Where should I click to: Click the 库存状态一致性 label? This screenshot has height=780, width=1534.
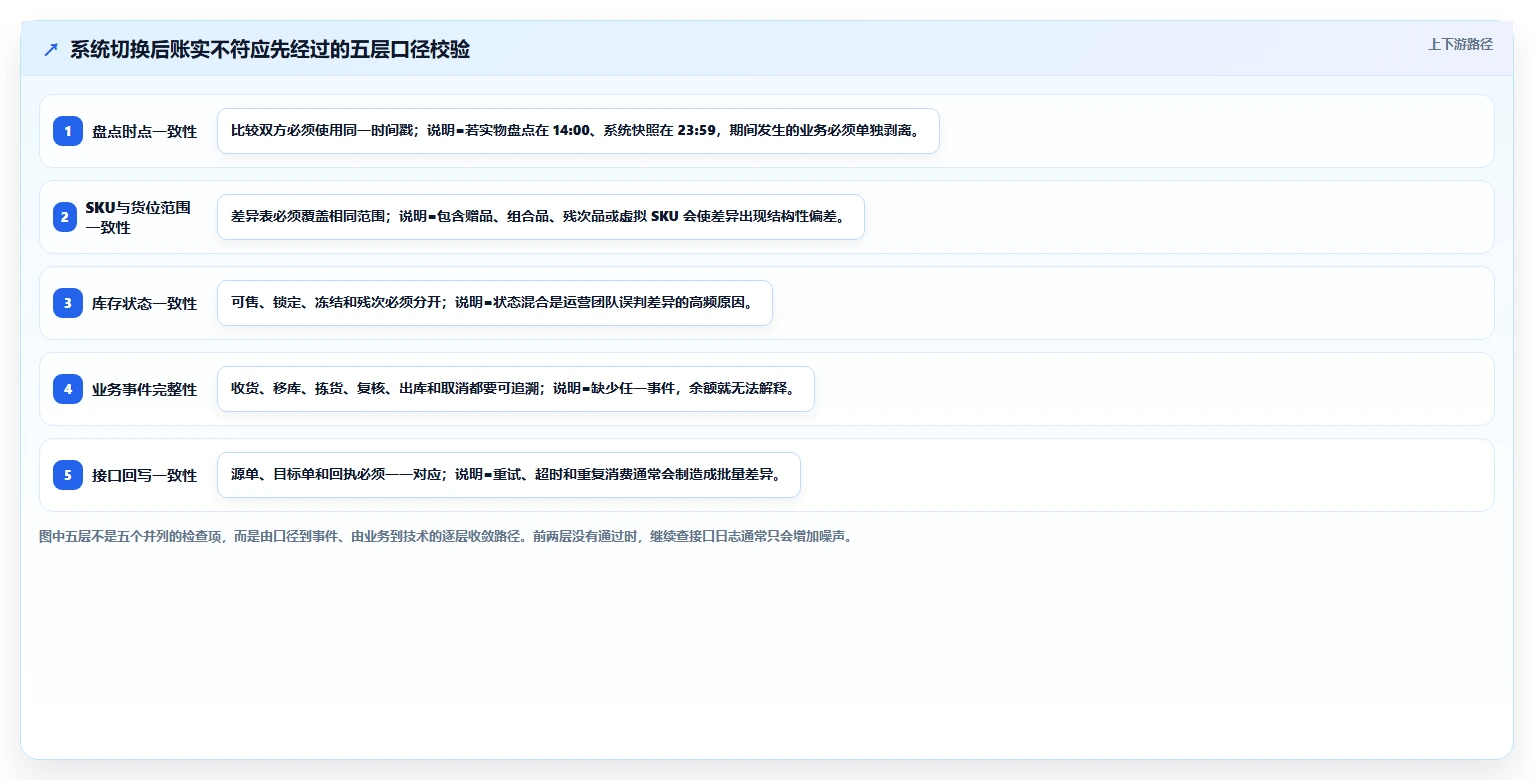click(145, 303)
